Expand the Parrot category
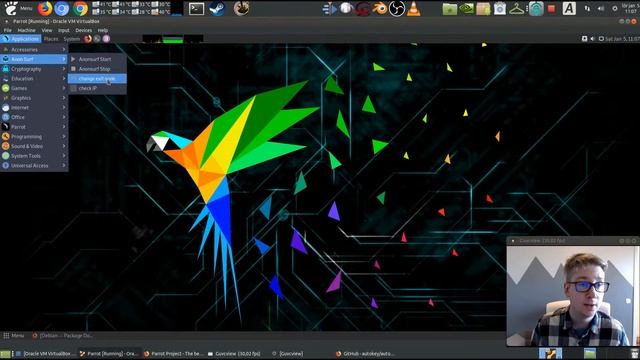 34,127
